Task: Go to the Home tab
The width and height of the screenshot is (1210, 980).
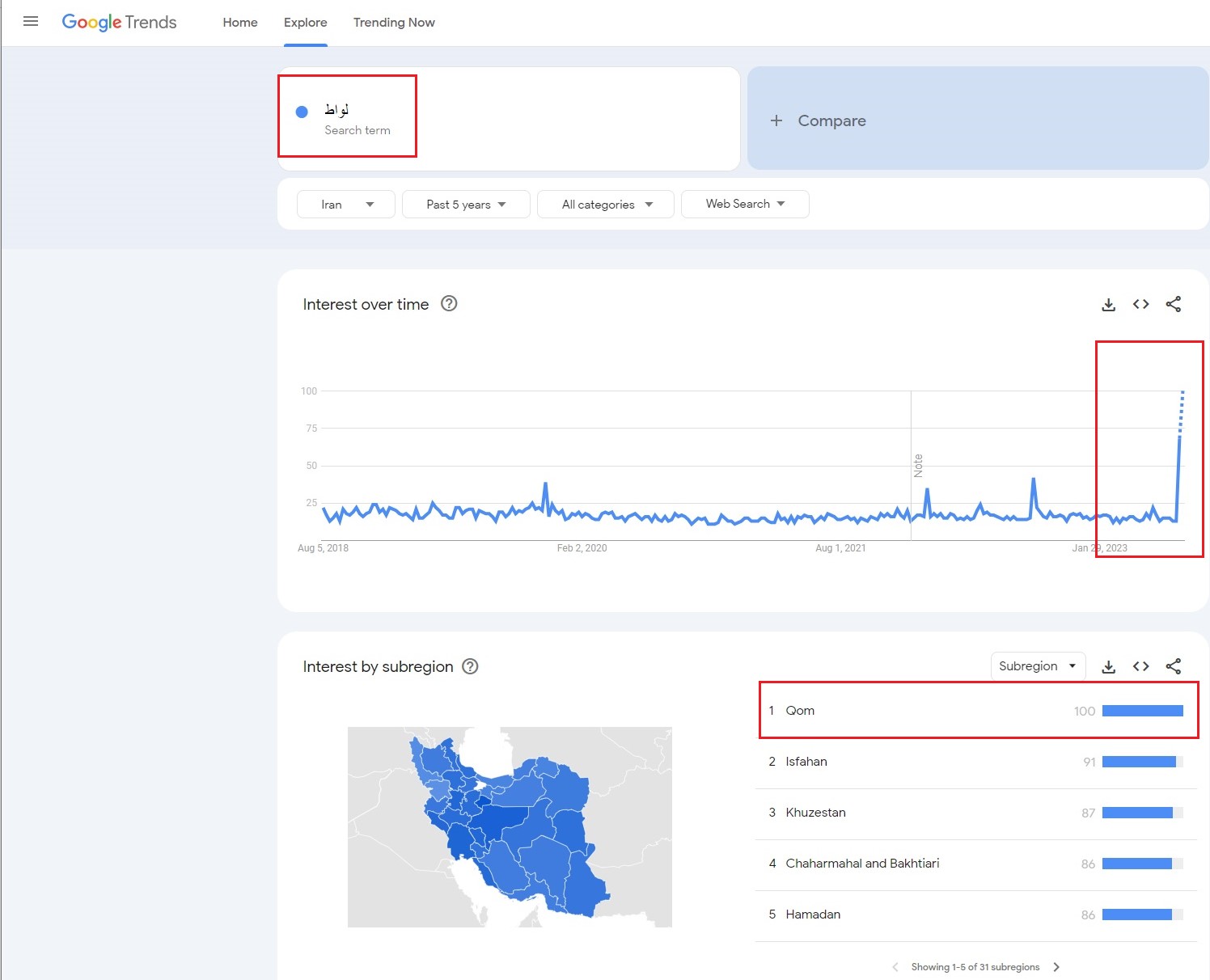Action: pos(240,23)
